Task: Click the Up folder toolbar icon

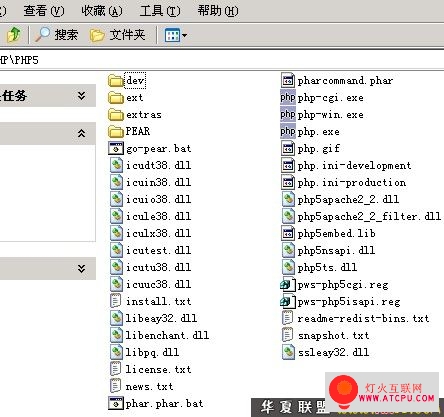Action: click(13, 35)
